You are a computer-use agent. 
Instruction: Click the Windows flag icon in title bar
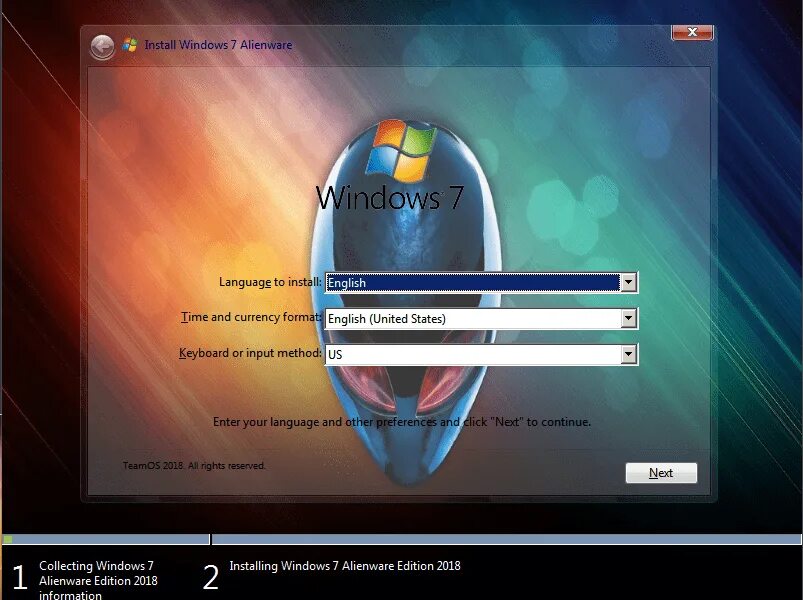(x=130, y=45)
